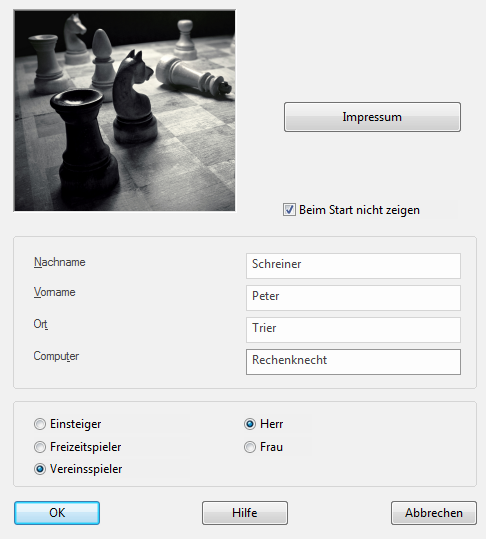Click the Nachname field containing Schreiner

pos(353,266)
